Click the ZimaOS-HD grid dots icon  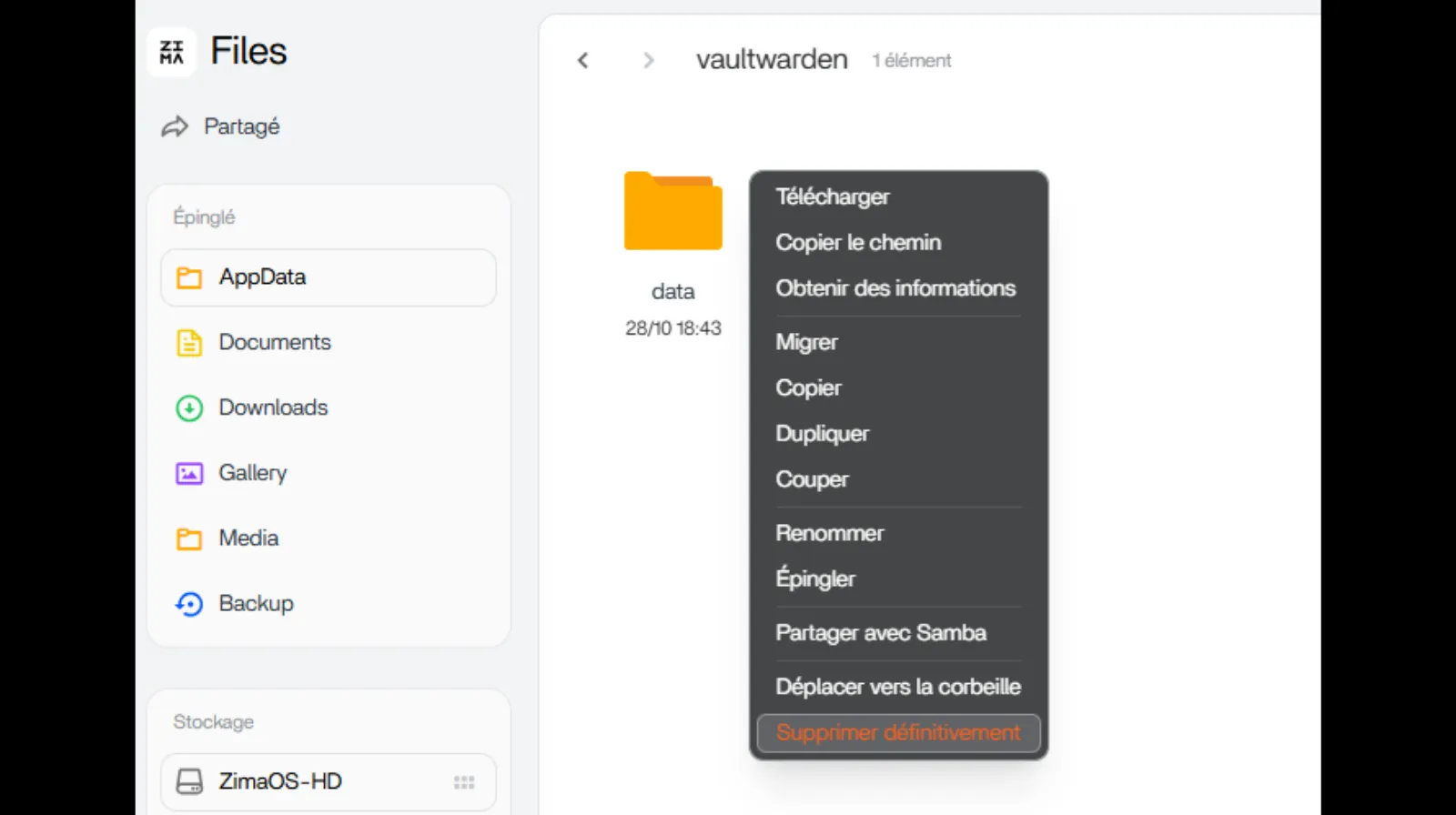(464, 782)
